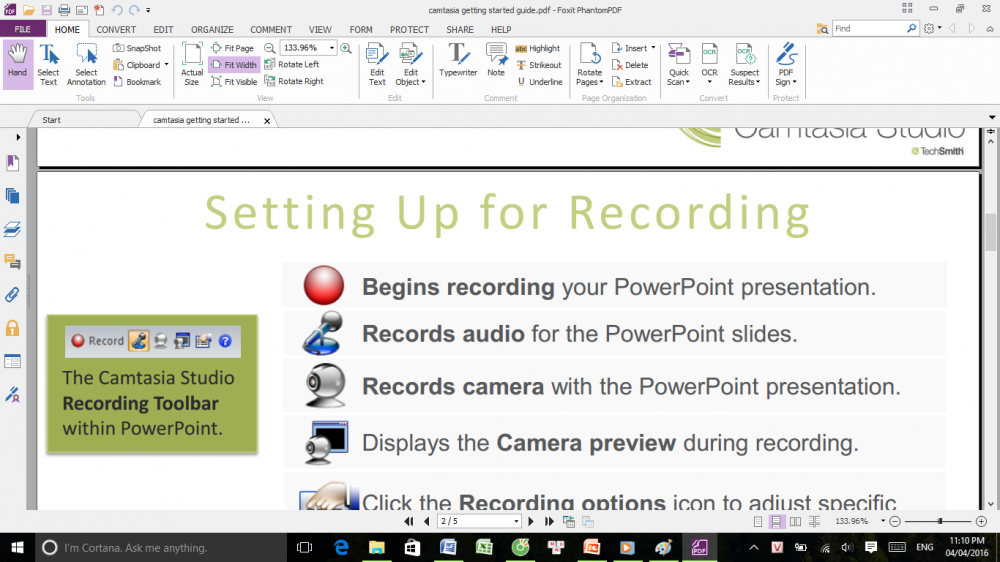Switch to the ORGANIZE ribbon tab
The width and height of the screenshot is (1000, 562).
[212, 29]
